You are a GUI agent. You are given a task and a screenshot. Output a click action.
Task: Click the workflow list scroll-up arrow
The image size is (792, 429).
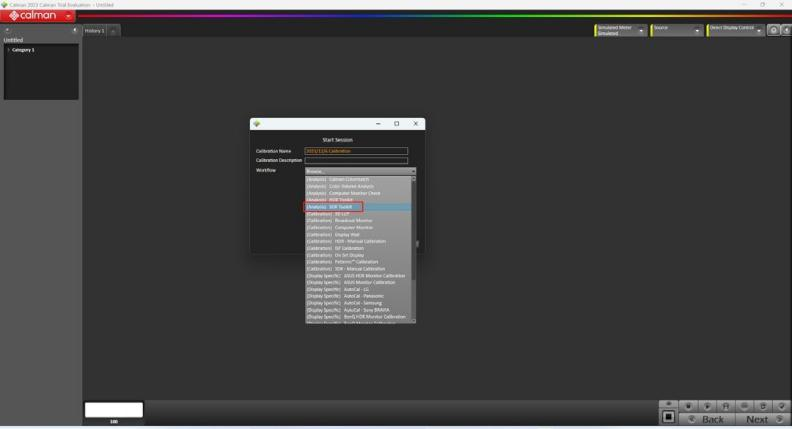point(414,178)
